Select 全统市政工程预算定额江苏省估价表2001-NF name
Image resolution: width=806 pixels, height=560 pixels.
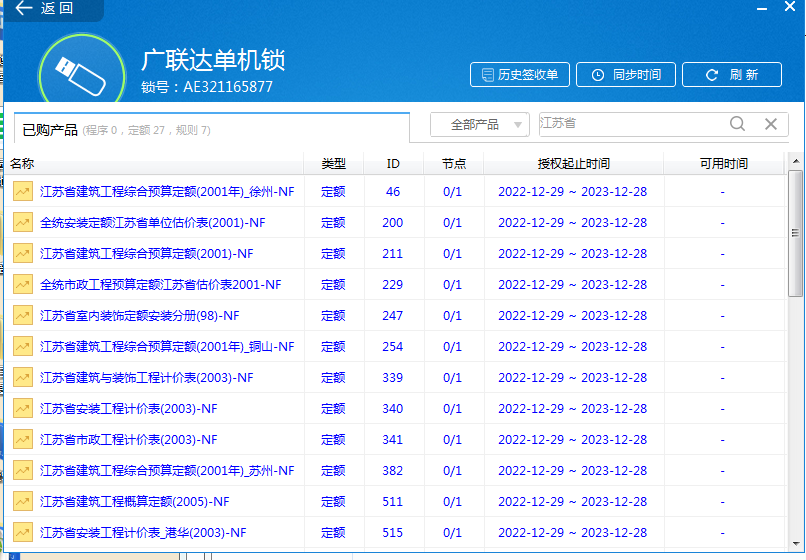coord(160,284)
